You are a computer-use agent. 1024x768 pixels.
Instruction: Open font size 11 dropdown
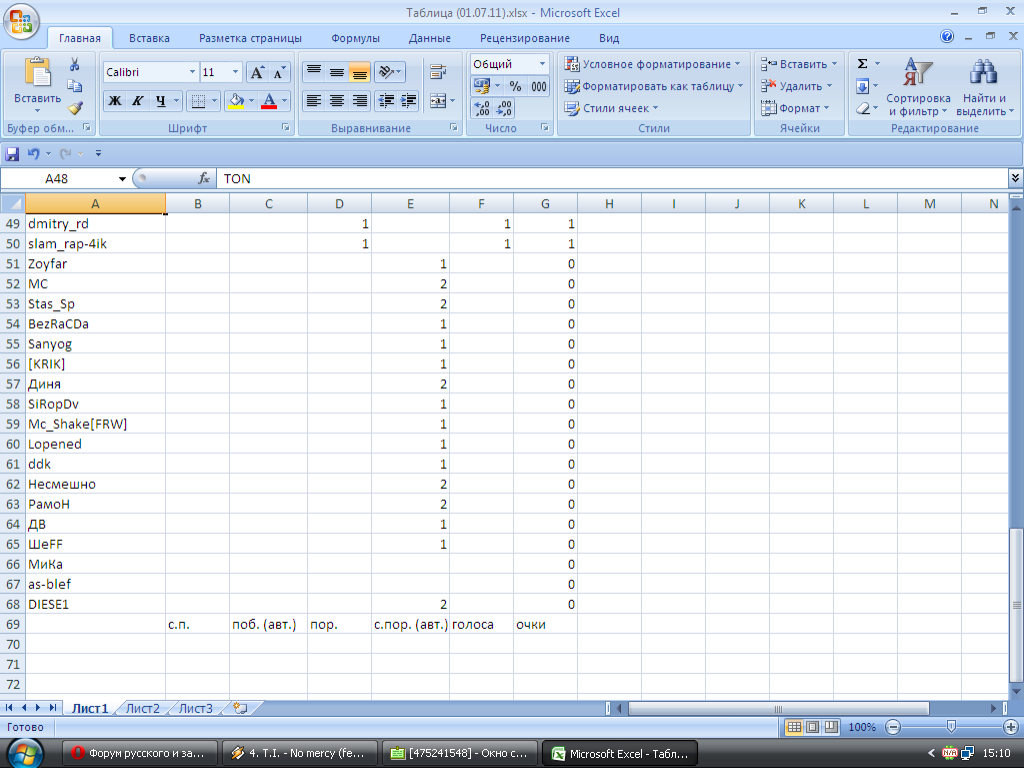tap(235, 72)
